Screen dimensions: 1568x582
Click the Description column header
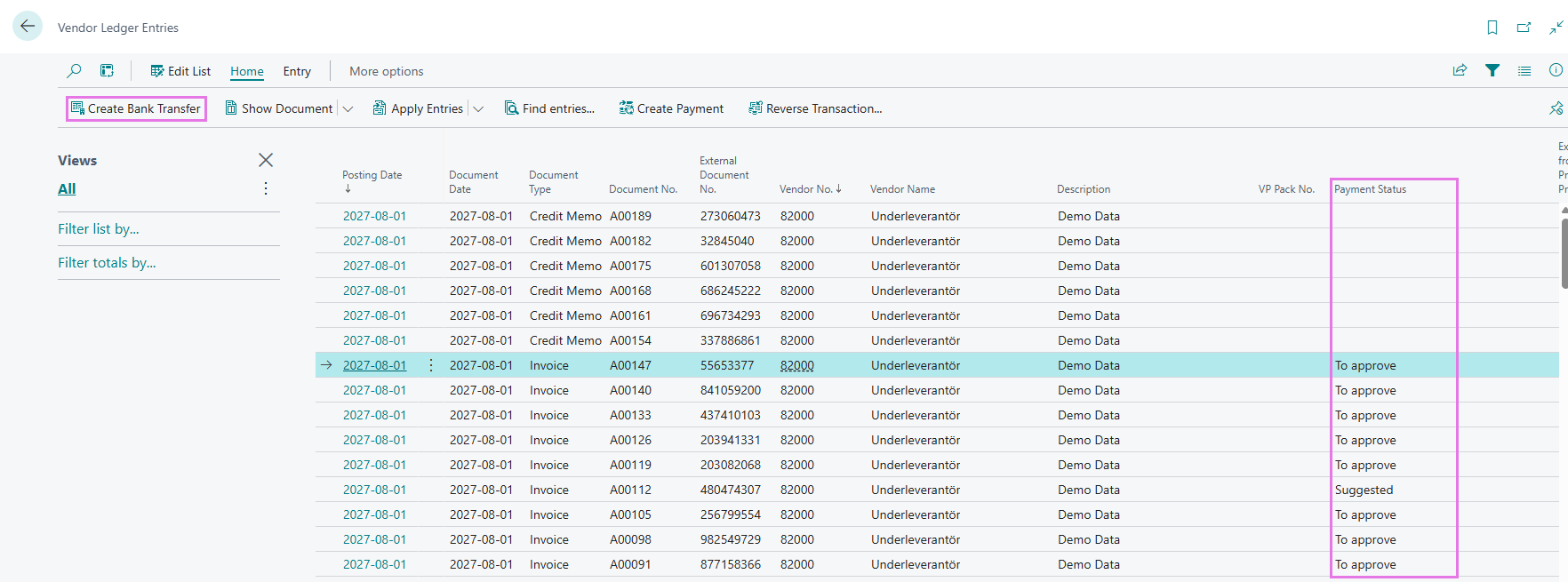[x=1084, y=189]
